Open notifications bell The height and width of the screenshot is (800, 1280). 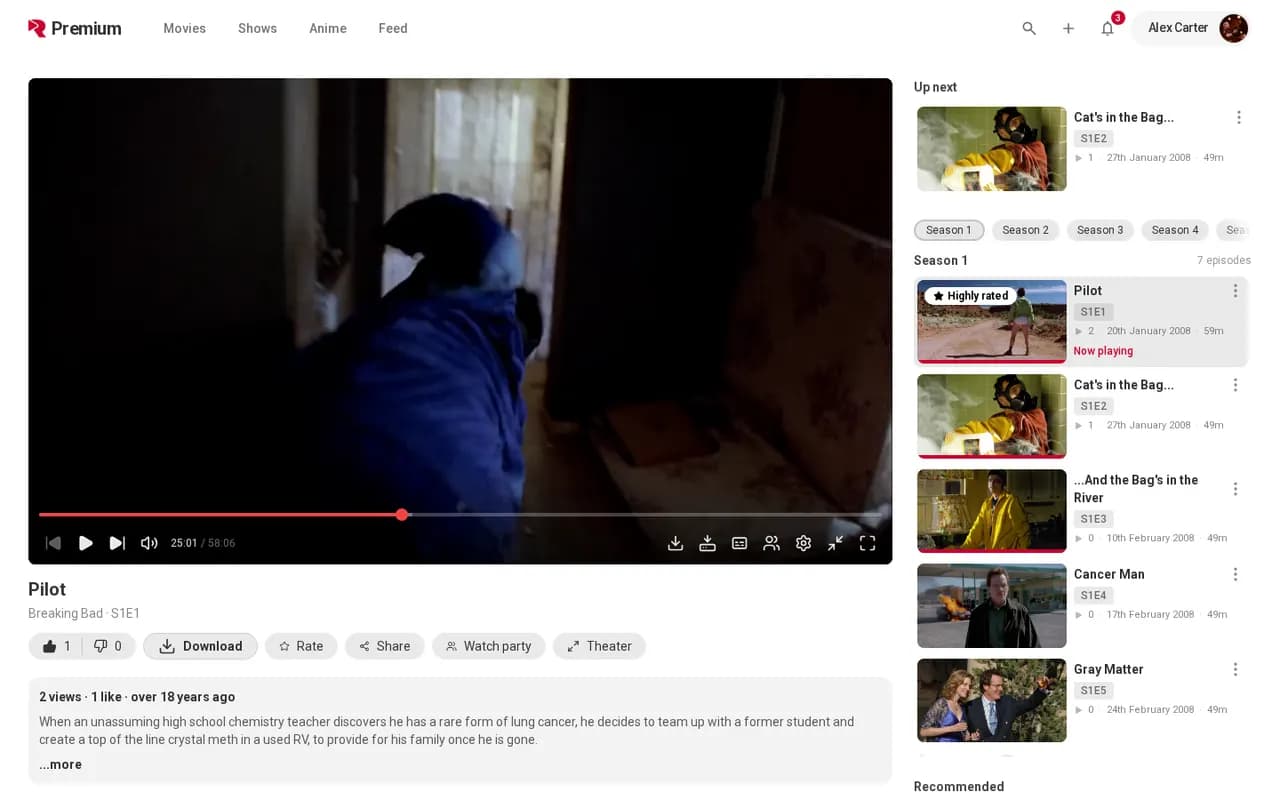(1108, 28)
